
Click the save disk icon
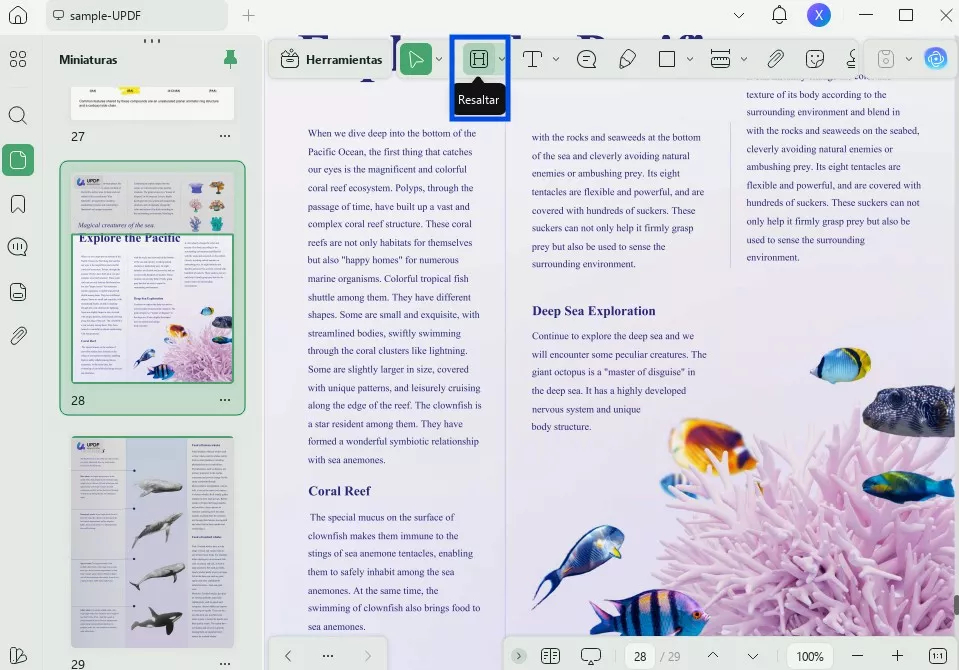point(886,59)
